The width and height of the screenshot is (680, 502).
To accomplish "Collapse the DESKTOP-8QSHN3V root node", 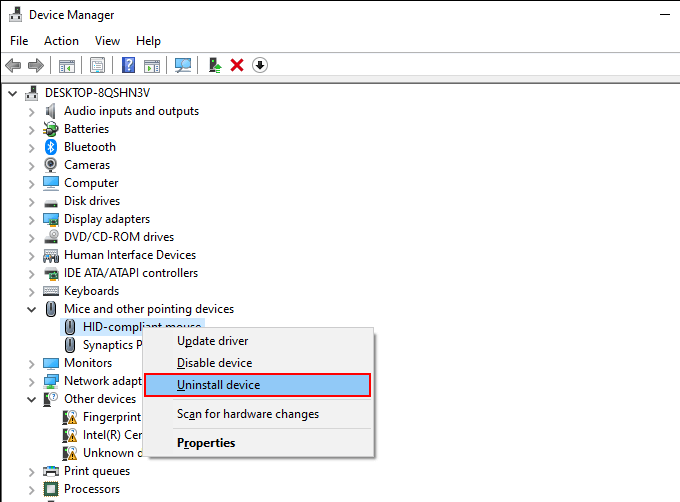I will [x=12, y=93].
